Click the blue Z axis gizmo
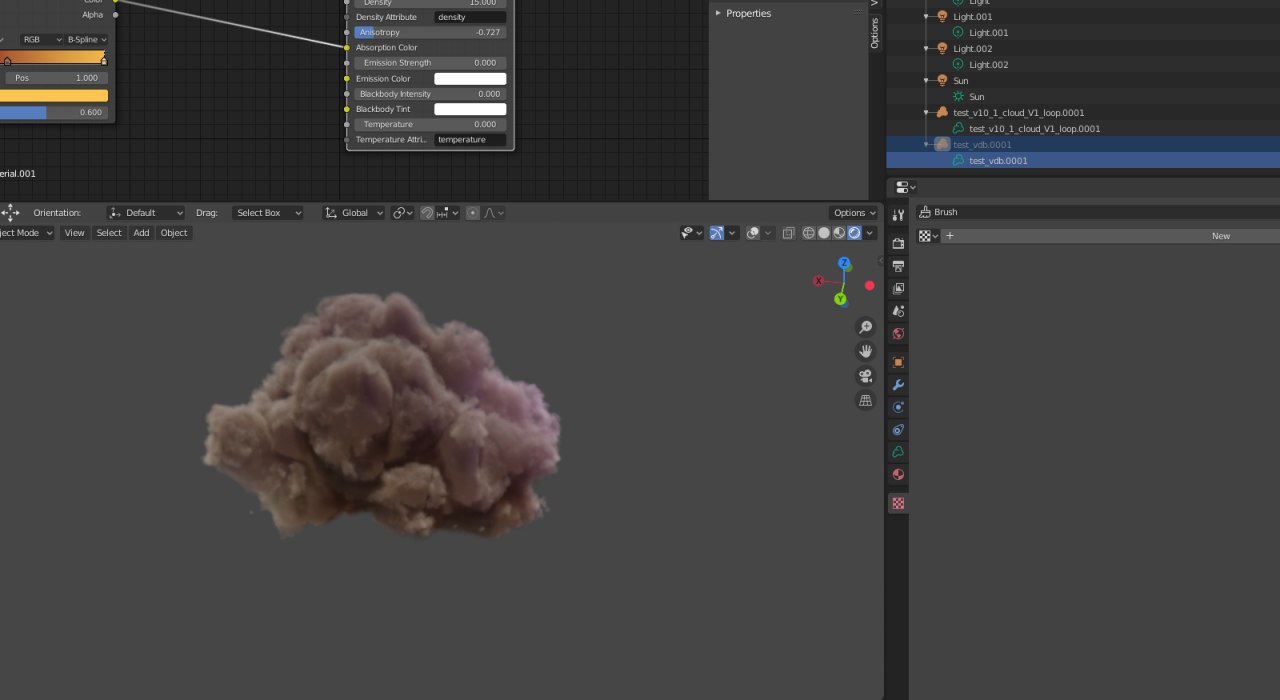The height and width of the screenshot is (700, 1280). [844, 264]
